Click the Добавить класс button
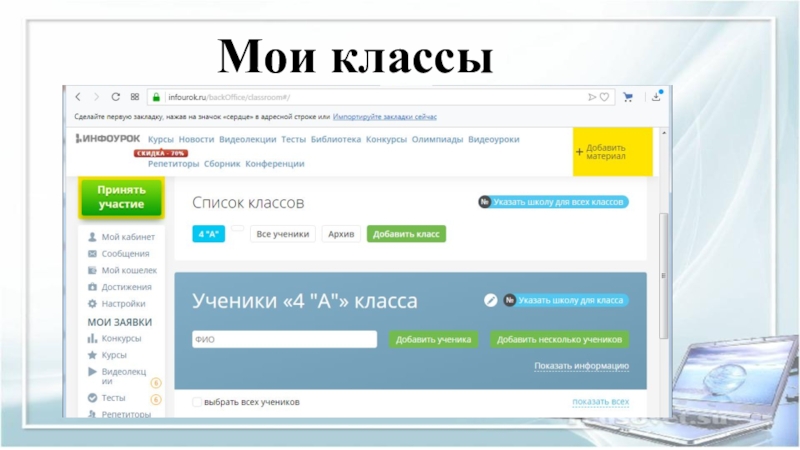 tap(406, 234)
